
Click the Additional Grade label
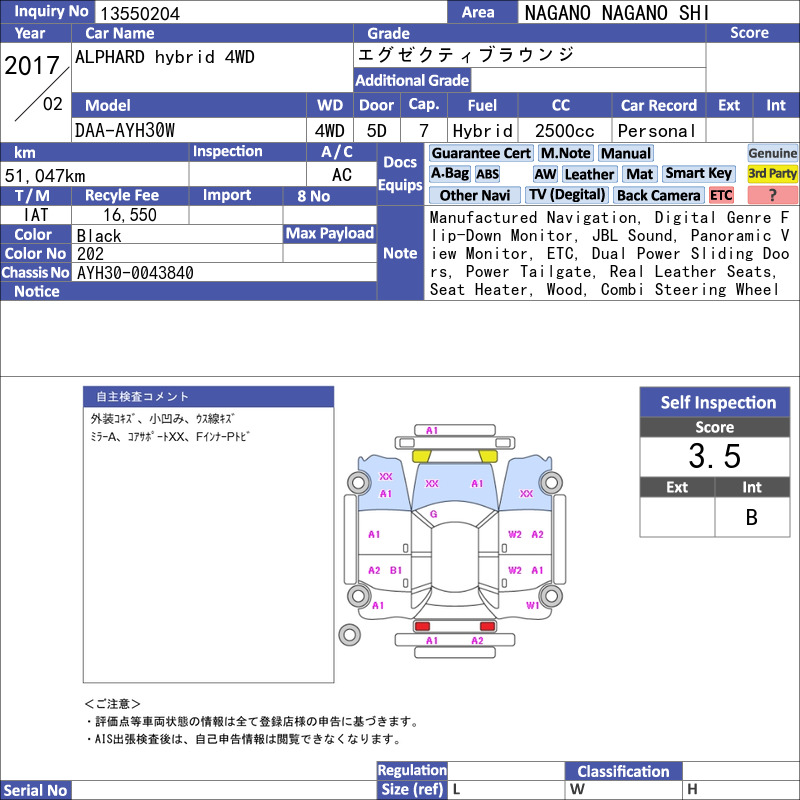(412, 80)
